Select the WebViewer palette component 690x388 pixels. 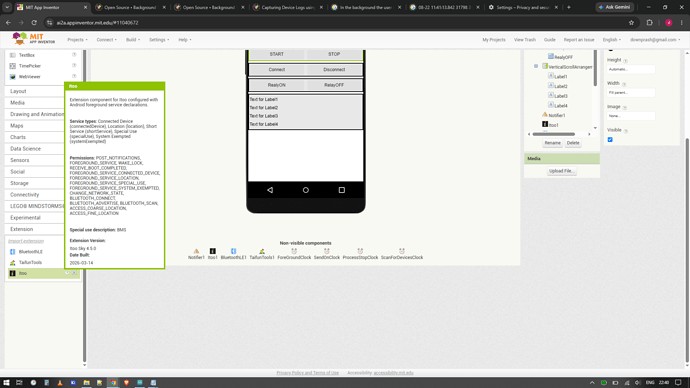pos(29,77)
